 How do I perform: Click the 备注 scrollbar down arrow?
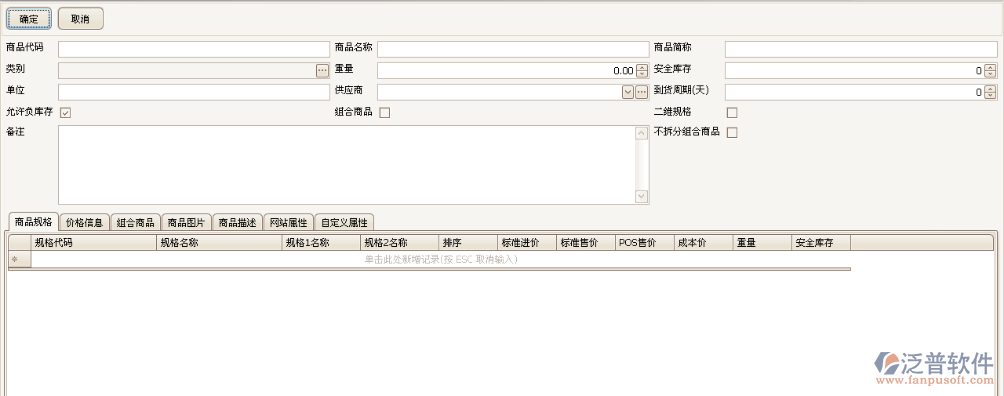[x=641, y=196]
